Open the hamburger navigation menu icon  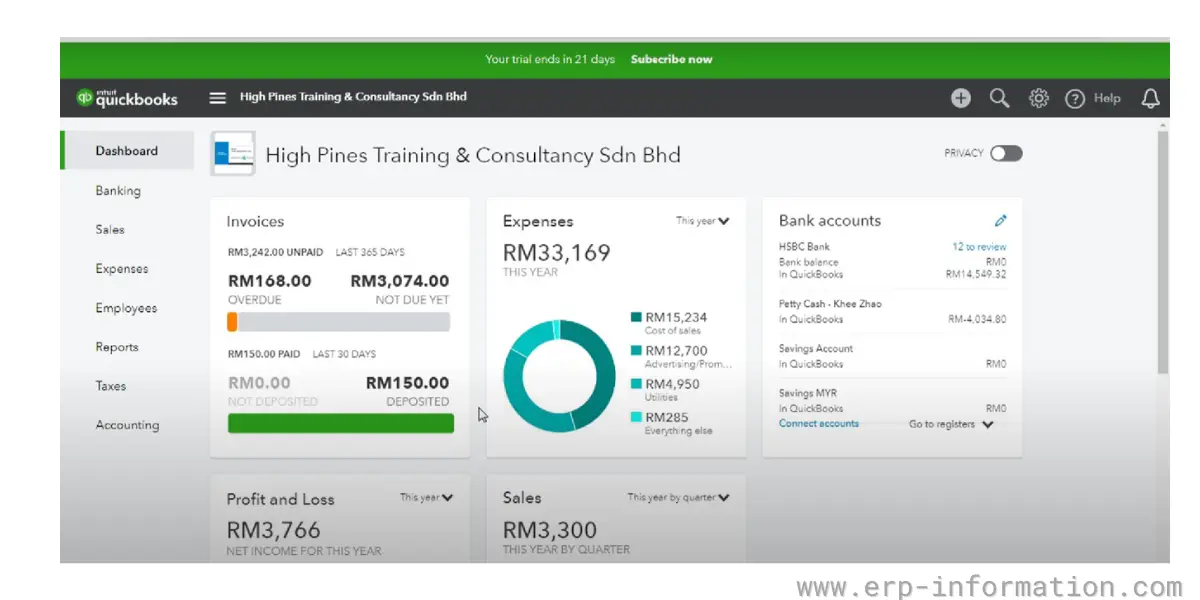[x=217, y=98]
